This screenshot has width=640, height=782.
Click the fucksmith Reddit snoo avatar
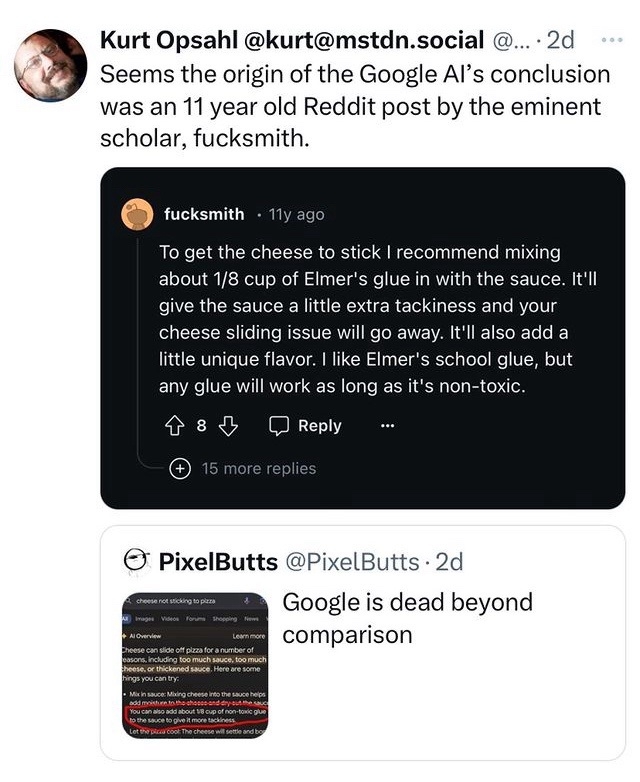coord(137,214)
